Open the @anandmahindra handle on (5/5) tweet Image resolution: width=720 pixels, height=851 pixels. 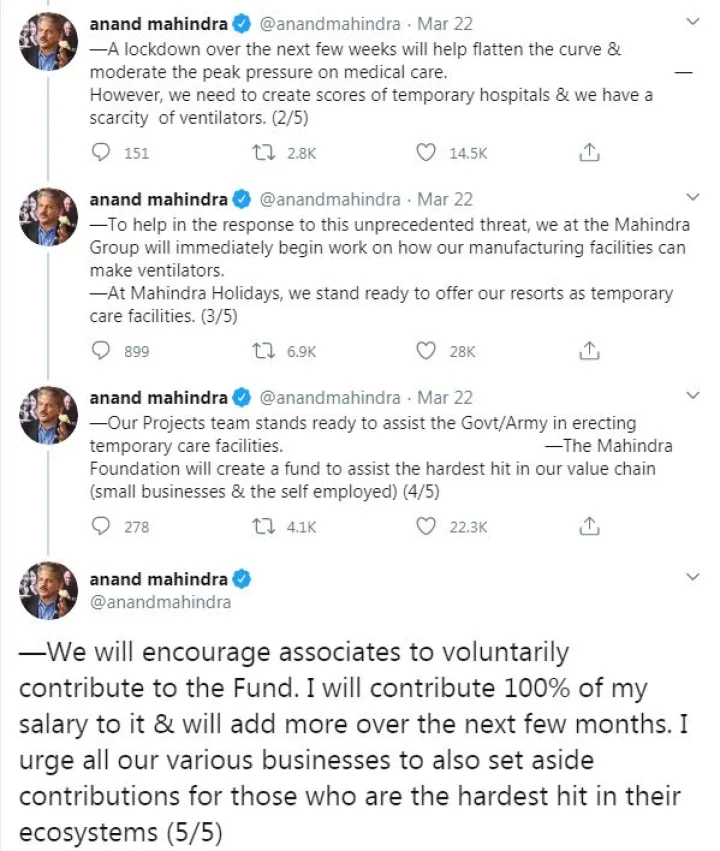click(160, 602)
